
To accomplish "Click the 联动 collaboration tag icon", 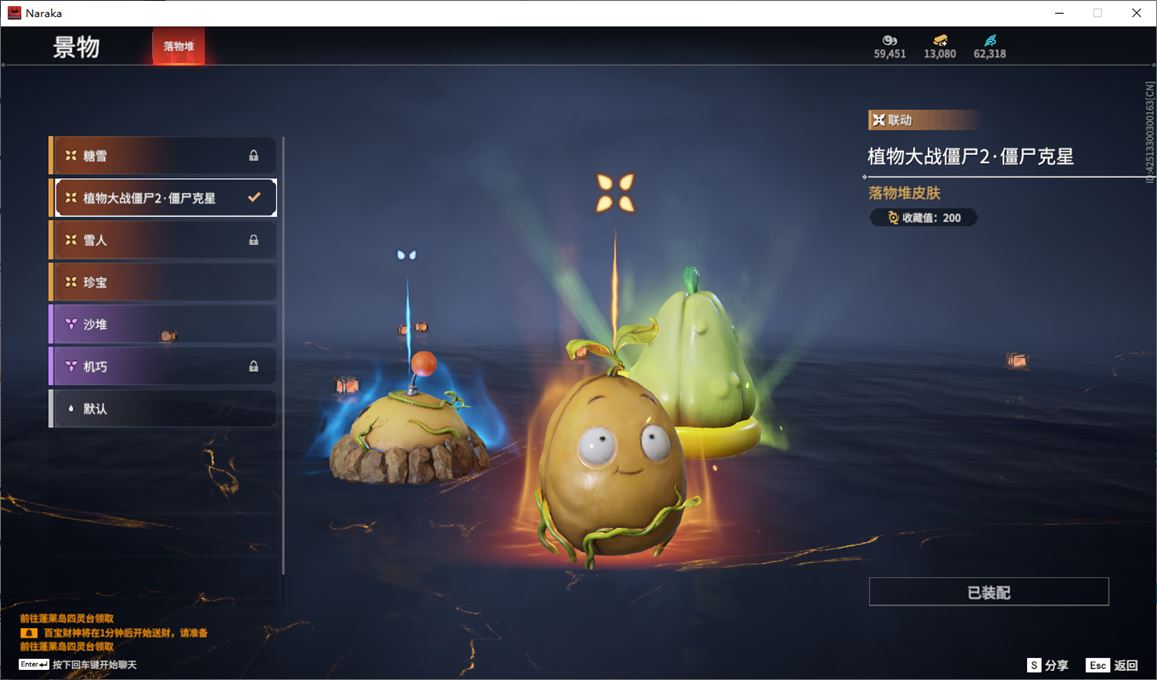I will [879, 120].
